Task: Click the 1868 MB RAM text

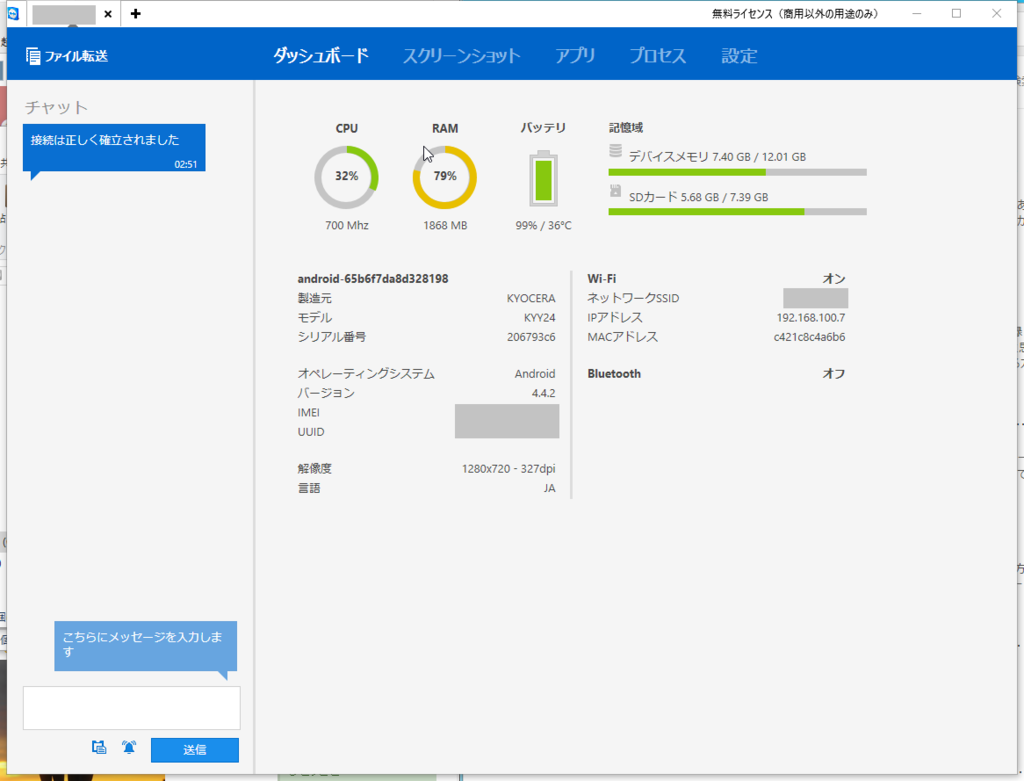Action: 445,225
